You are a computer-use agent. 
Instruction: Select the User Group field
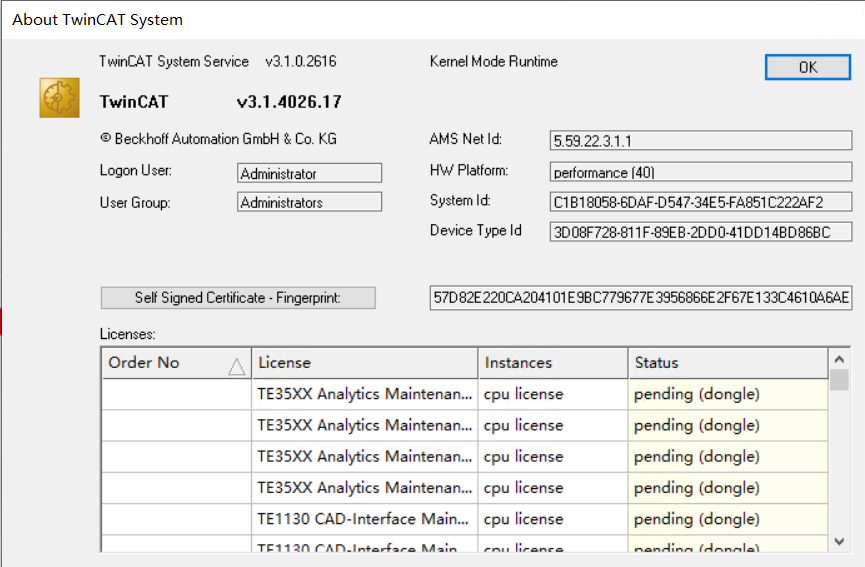click(309, 202)
